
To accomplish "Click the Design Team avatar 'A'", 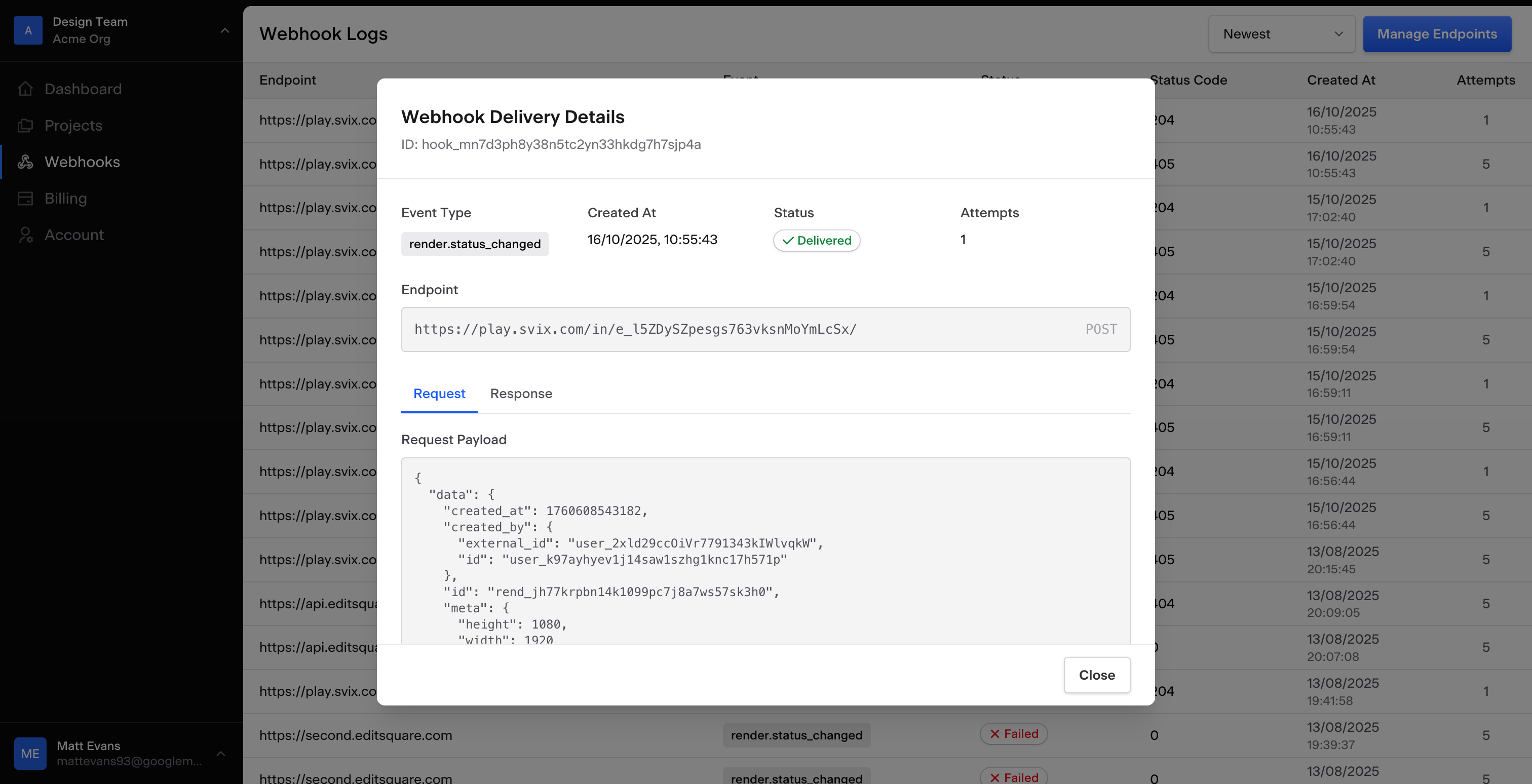I will [28, 30].
